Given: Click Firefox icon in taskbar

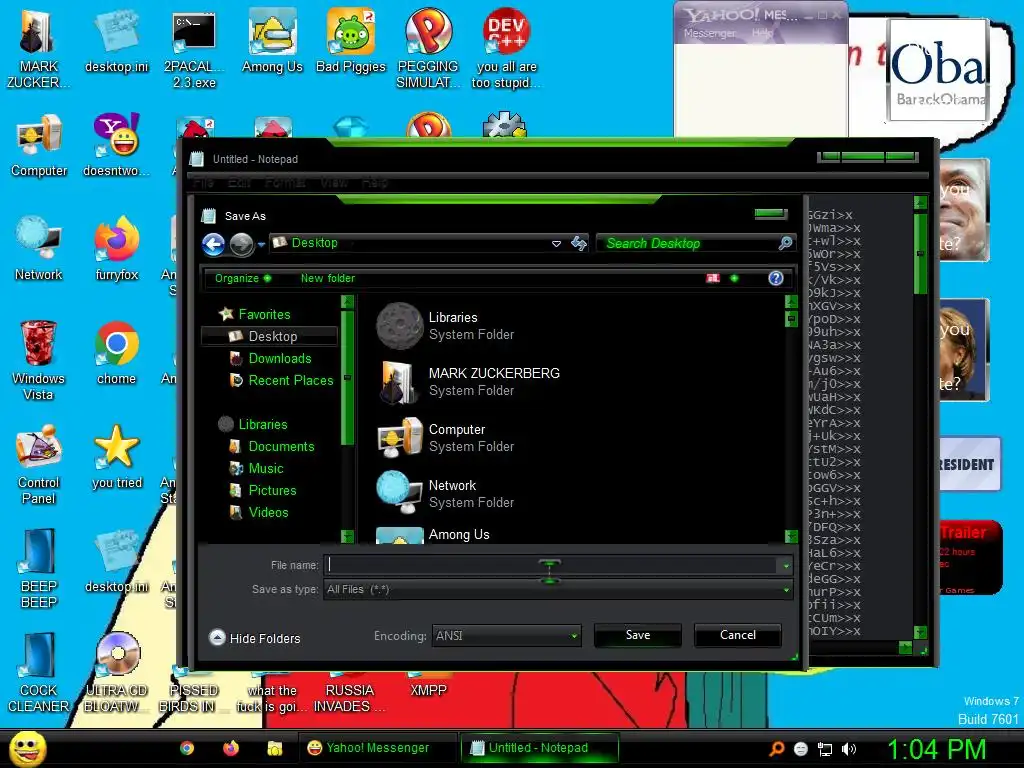Looking at the screenshot, I should point(231,748).
